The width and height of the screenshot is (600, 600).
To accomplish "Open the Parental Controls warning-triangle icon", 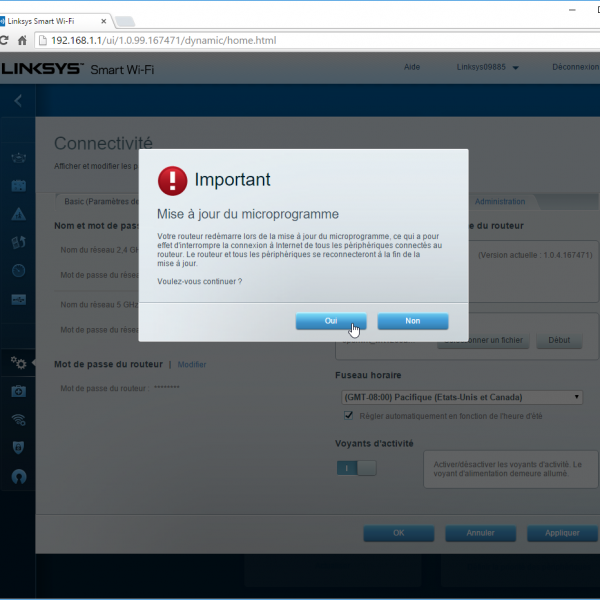I will tap(18, 214).
